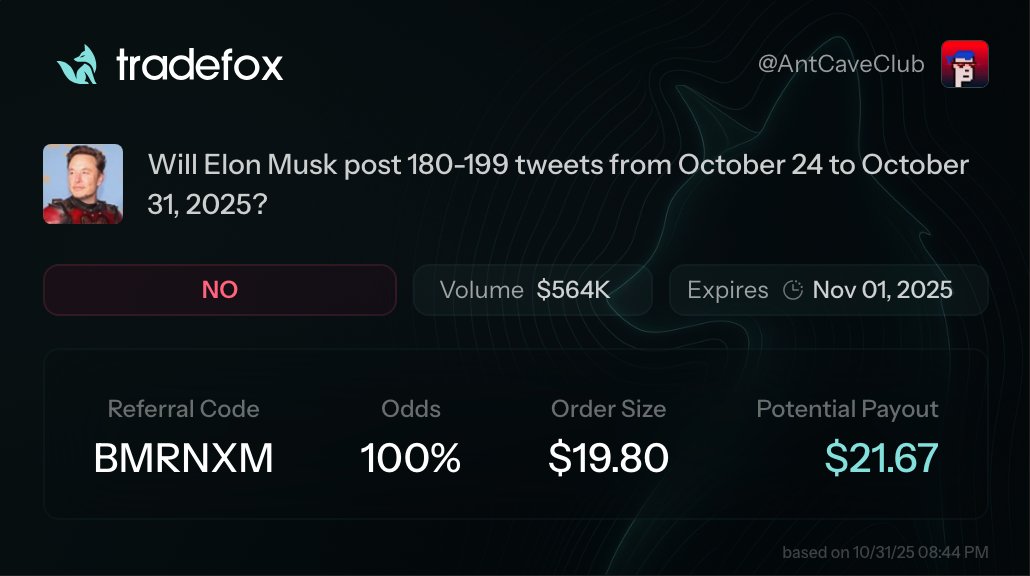
Task: Click the Expires Nov 01, 2025 pill
Action: tap(828, 291)
